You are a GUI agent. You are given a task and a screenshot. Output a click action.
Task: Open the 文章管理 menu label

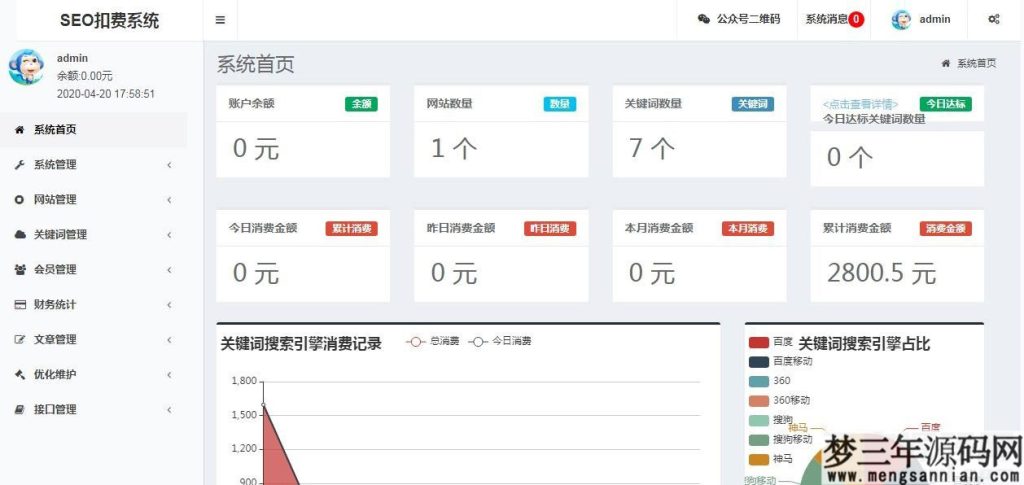(55, 339)
